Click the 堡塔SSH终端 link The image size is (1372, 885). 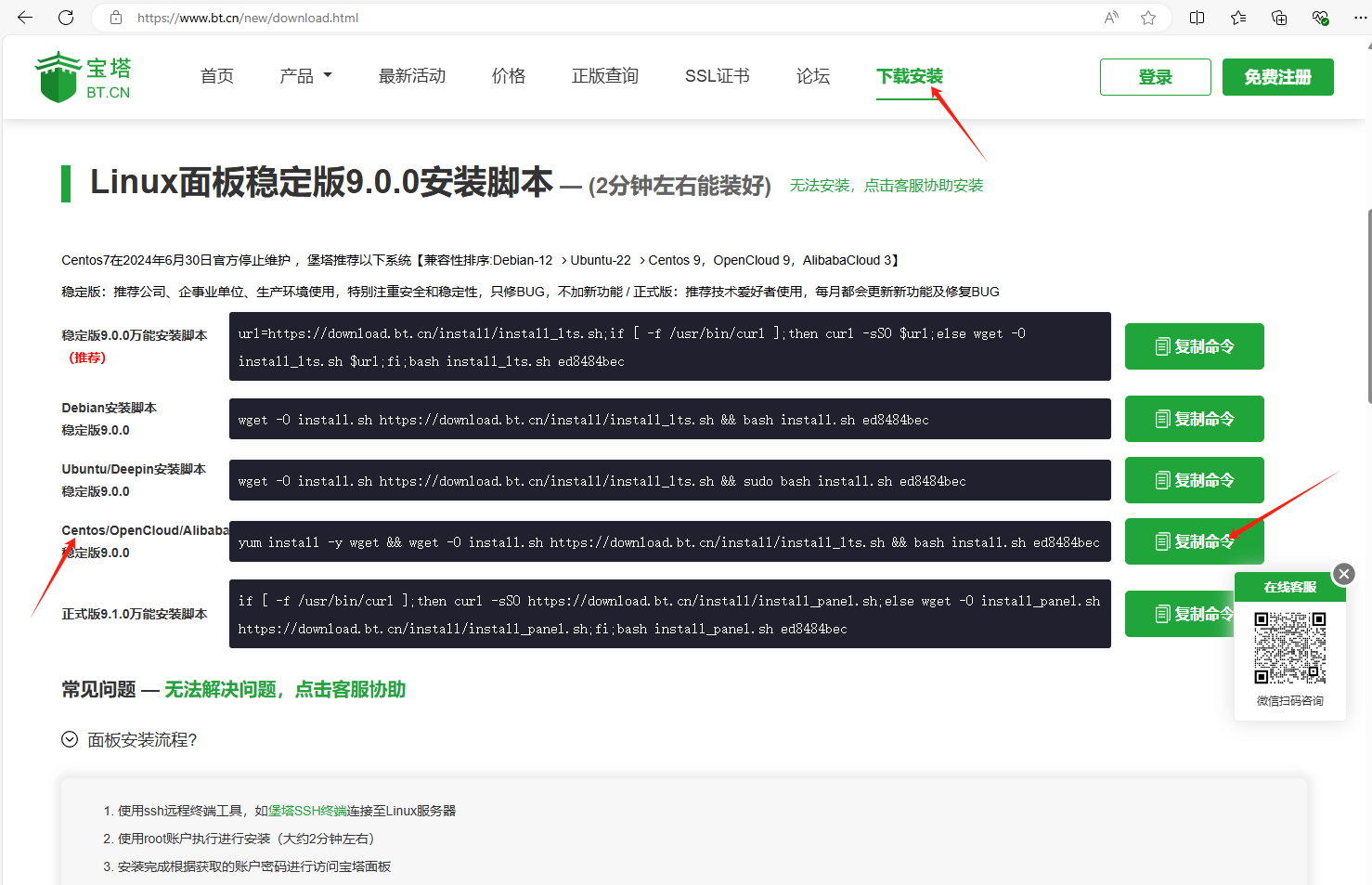coord(307,811)
